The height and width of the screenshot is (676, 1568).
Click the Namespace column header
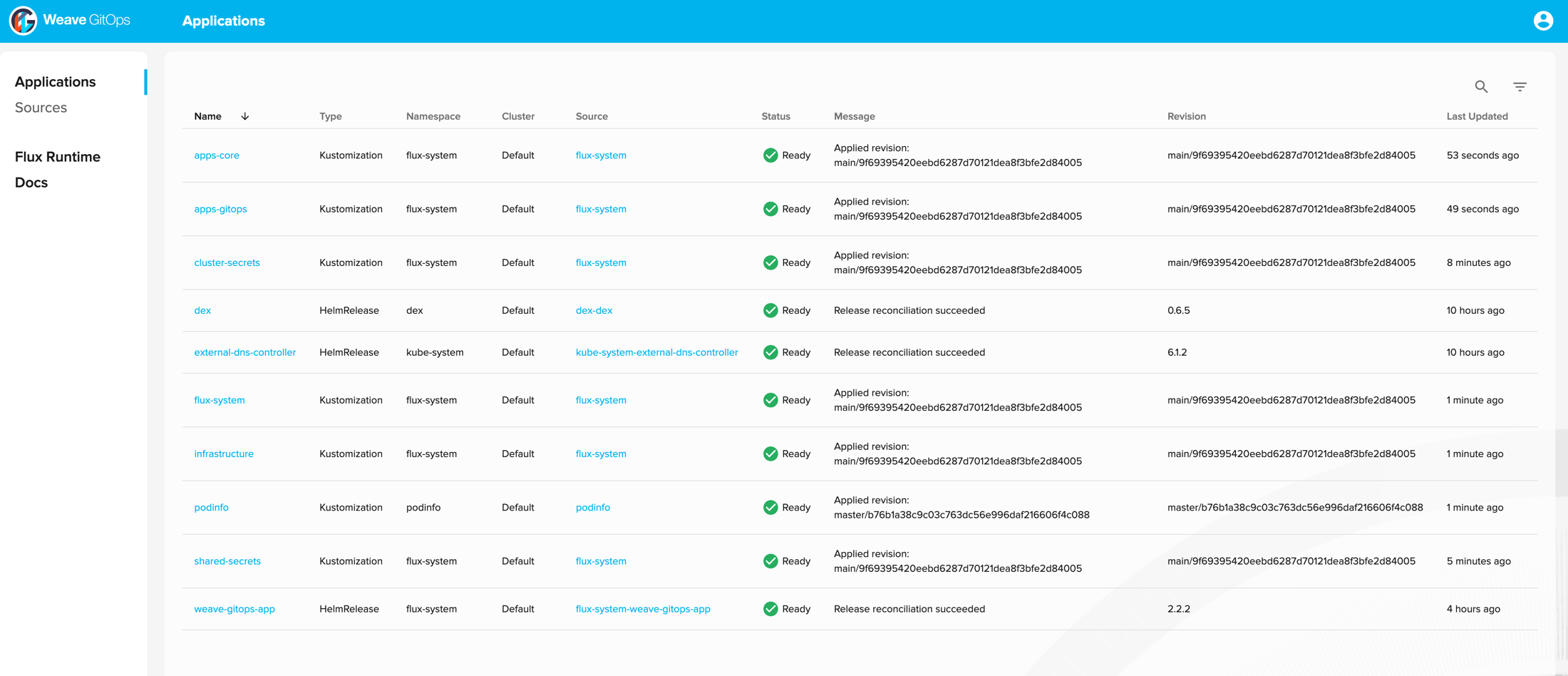coord(433,116)
